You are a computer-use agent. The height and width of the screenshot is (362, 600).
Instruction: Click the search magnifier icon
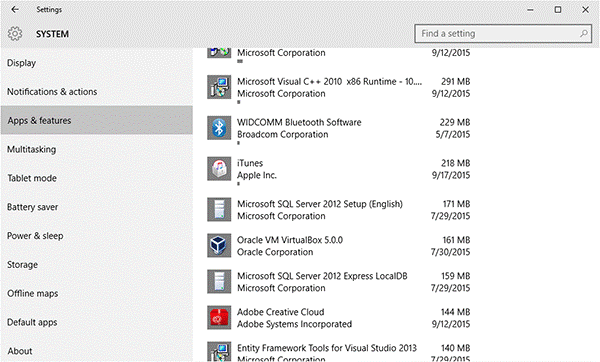tap(584, 34)
